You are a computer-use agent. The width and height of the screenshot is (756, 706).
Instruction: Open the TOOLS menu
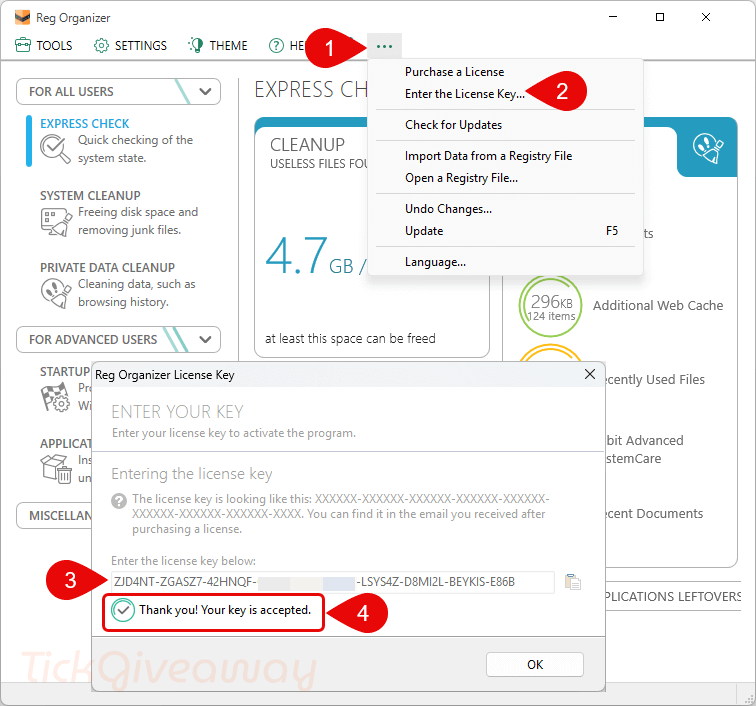point(43,45)
